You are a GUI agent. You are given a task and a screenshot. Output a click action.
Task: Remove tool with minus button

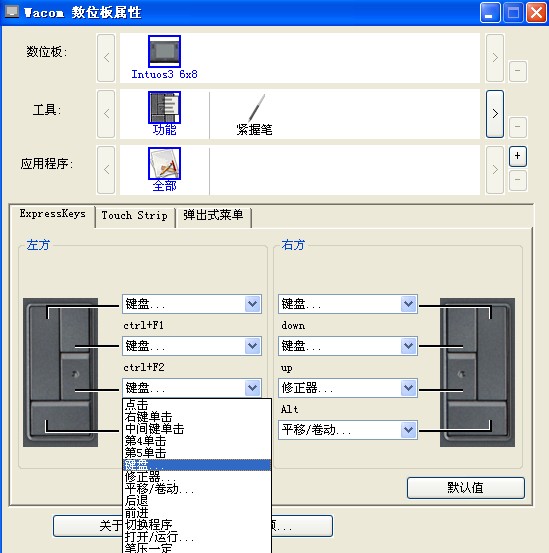tap(518, 127)
